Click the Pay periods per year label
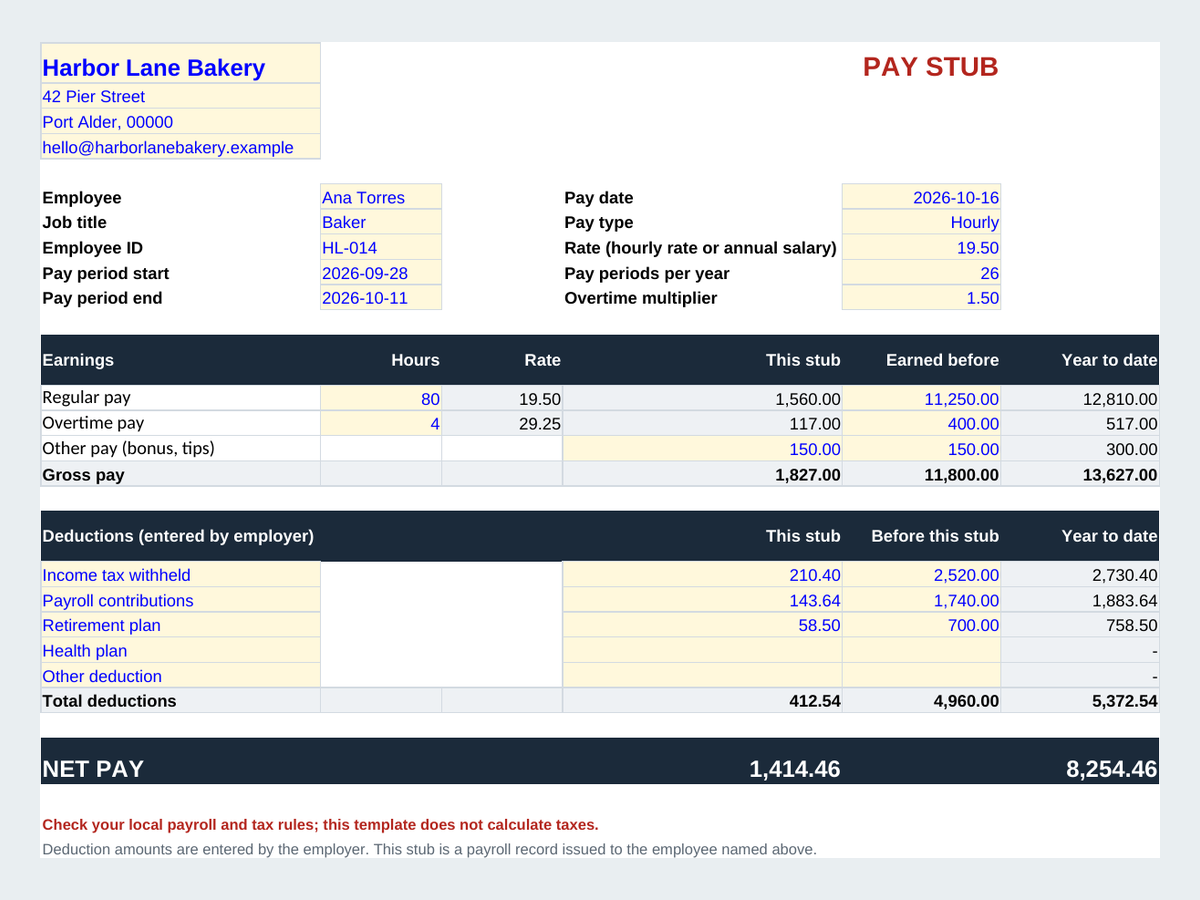Screen dimensions: 1200x900 647,273
